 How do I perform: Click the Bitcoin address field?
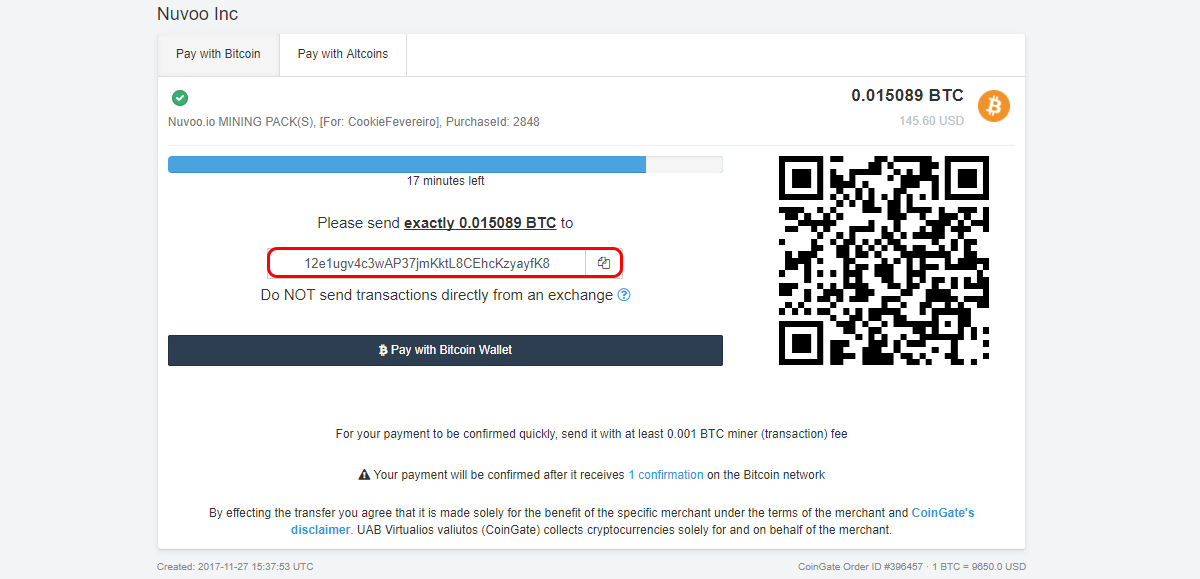[427, 263]
